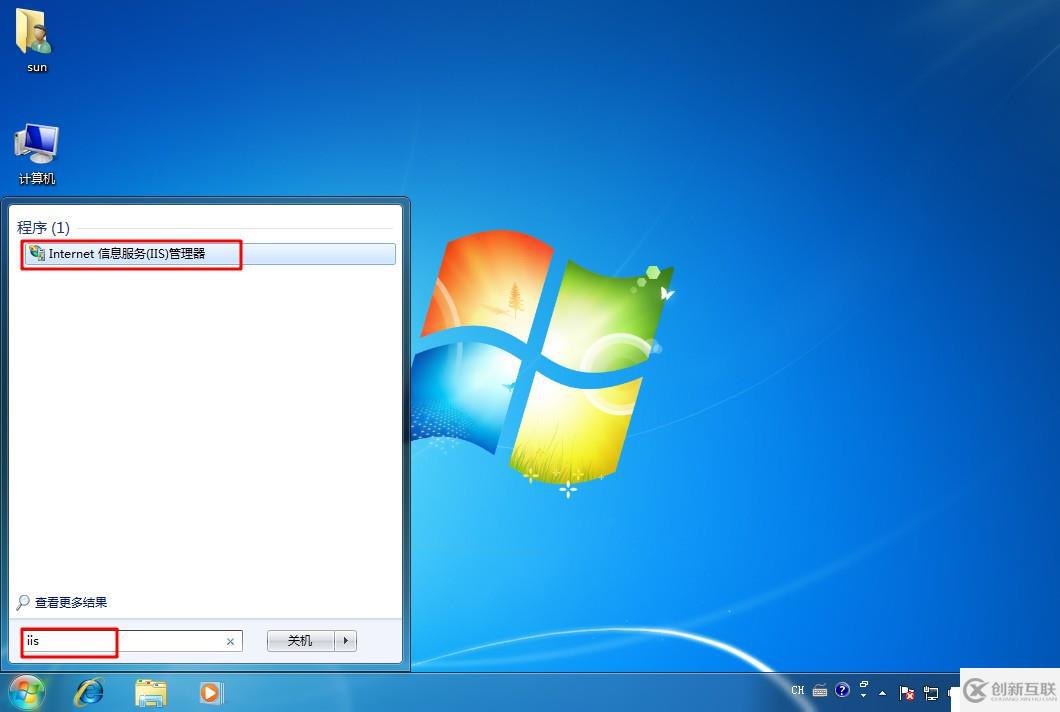Select the 计算机 desktop icon

click(37, 154)
